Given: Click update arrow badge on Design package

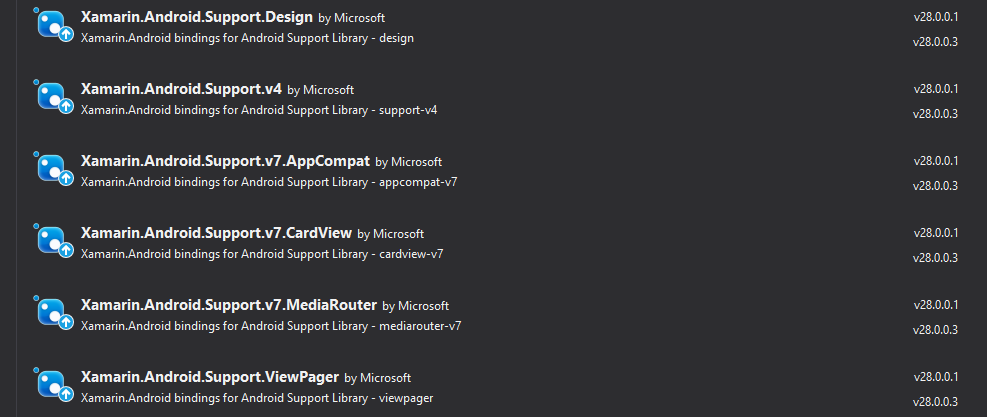Looking at the screenshot, I should (x=66, y=35).
